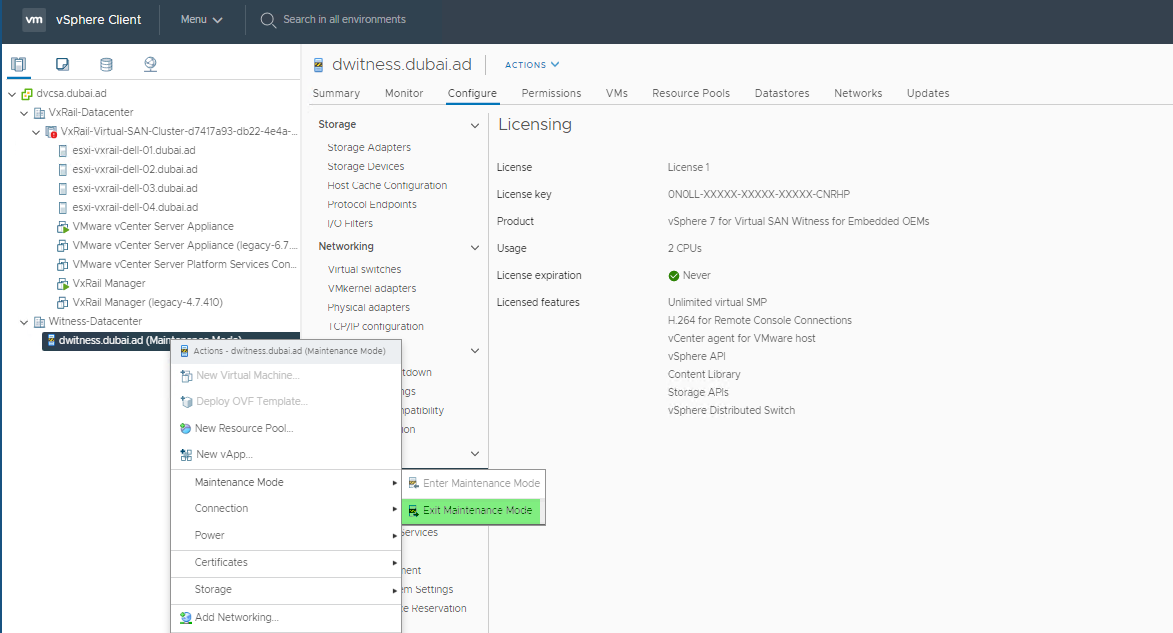Screen dimensions: 1173x633
Task: Click the Exit Maintenance Mode icon
Action: [x=413, y=511]
